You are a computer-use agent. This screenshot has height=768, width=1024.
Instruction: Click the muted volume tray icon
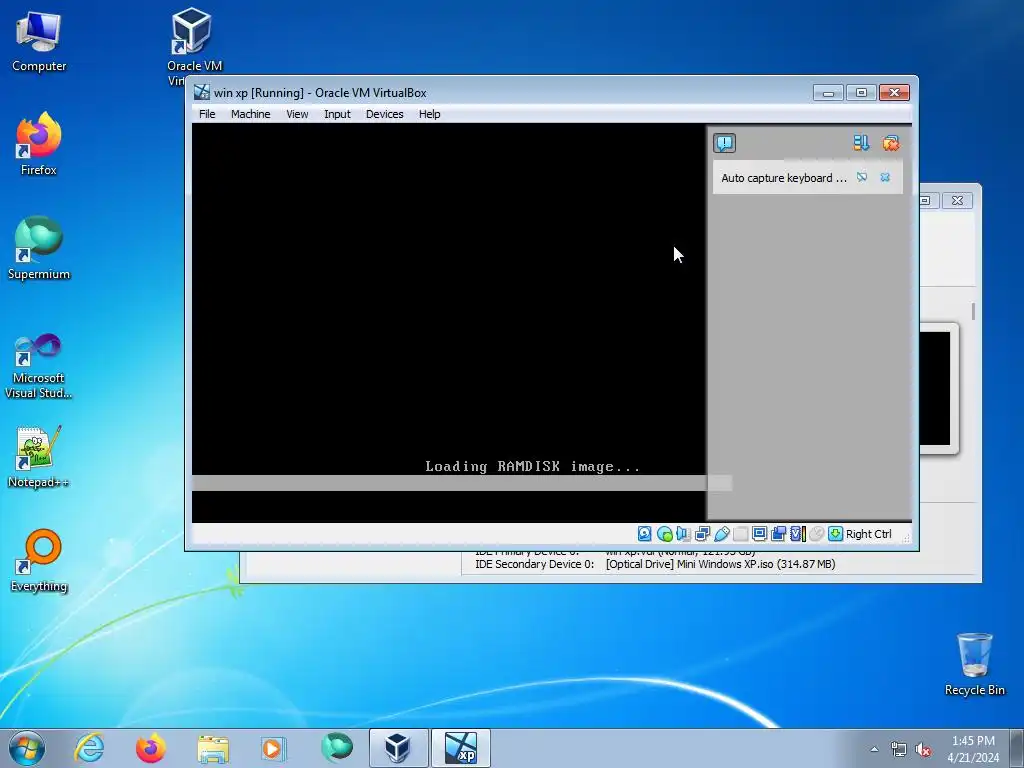pos(923,749)
